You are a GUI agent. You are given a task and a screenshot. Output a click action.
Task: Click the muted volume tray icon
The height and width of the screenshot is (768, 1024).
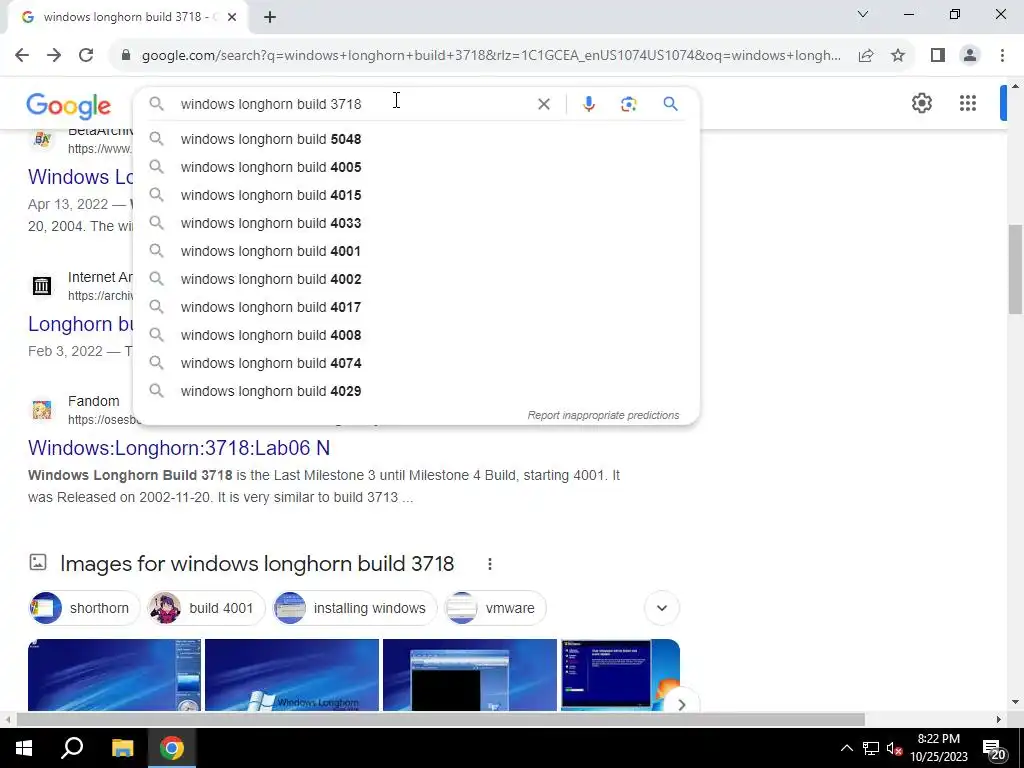pyautogui.click(x=895, y=748)
